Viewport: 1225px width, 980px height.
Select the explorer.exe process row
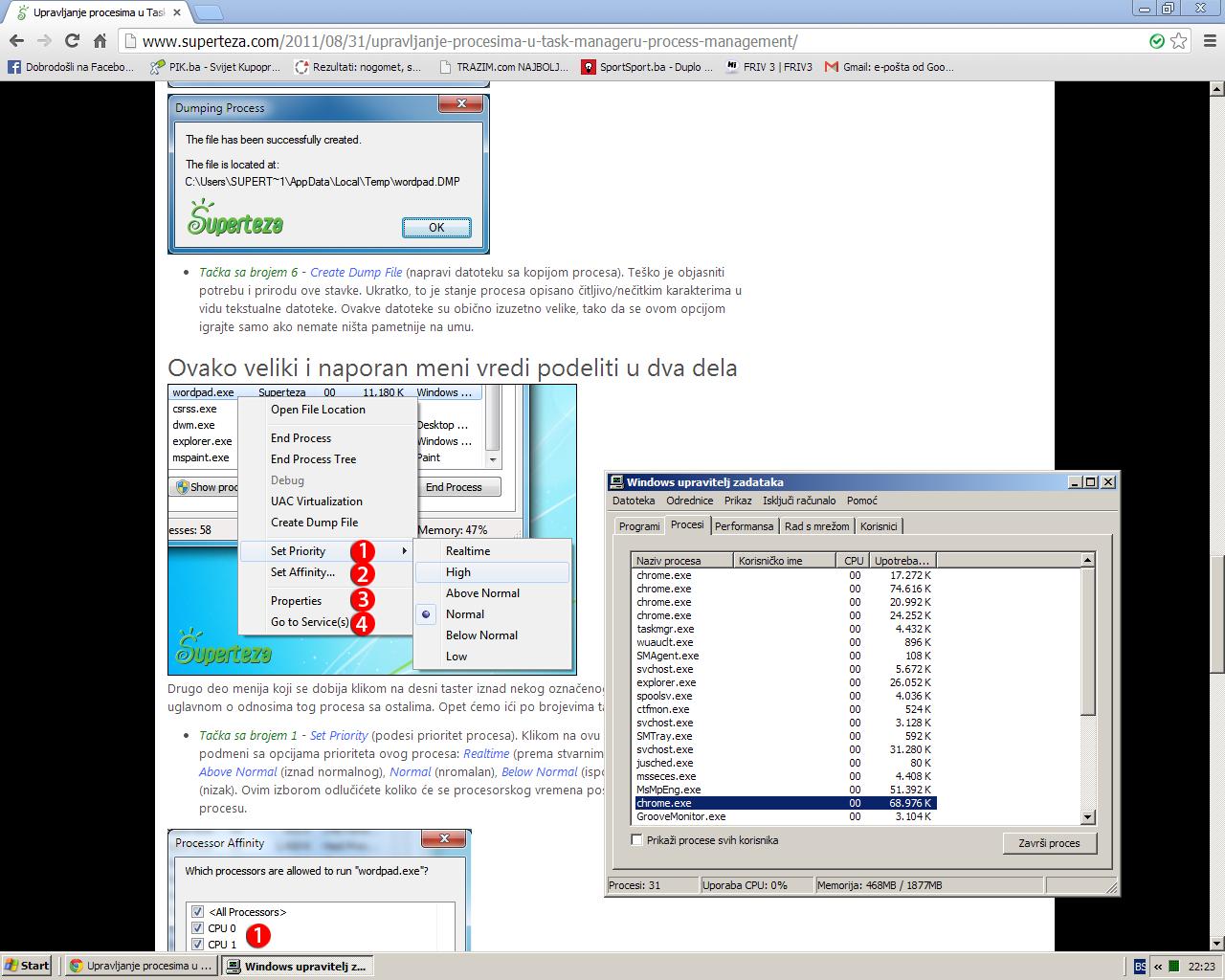[x=785, y=682]
